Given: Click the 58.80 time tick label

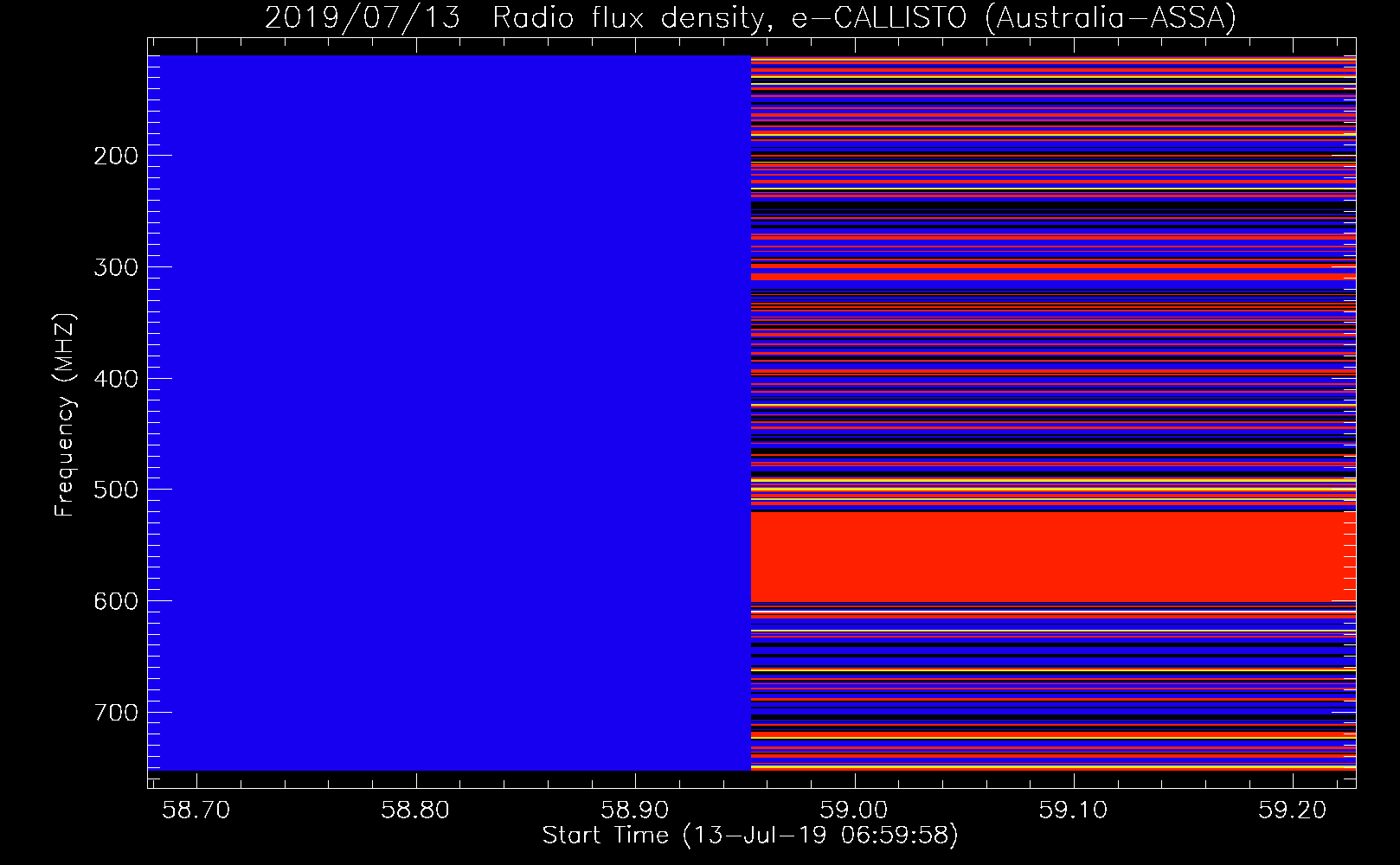Looking at the screenshot, I should point(415,810).
